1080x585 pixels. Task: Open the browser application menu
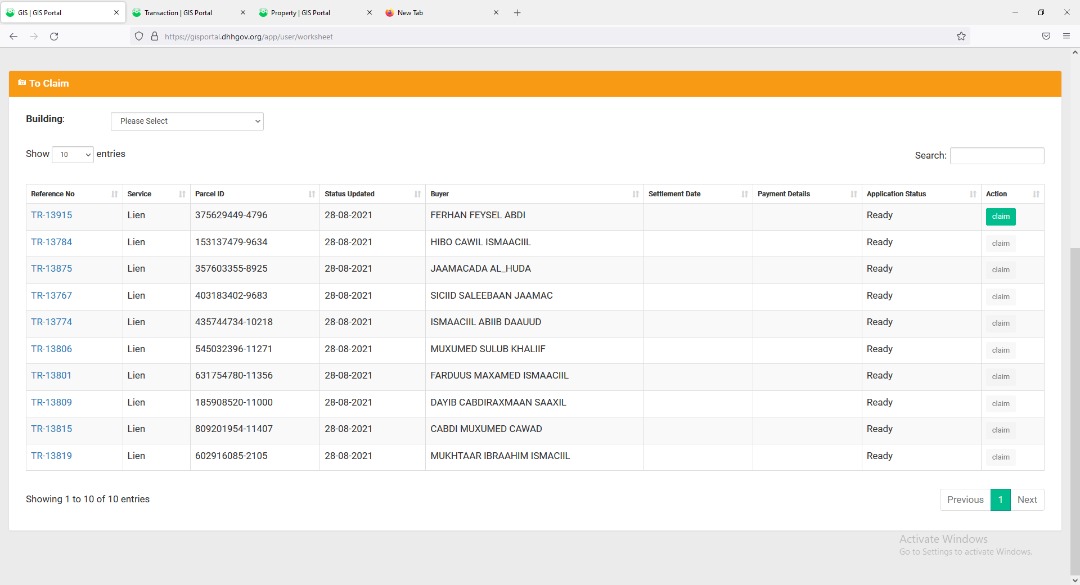1066,37
